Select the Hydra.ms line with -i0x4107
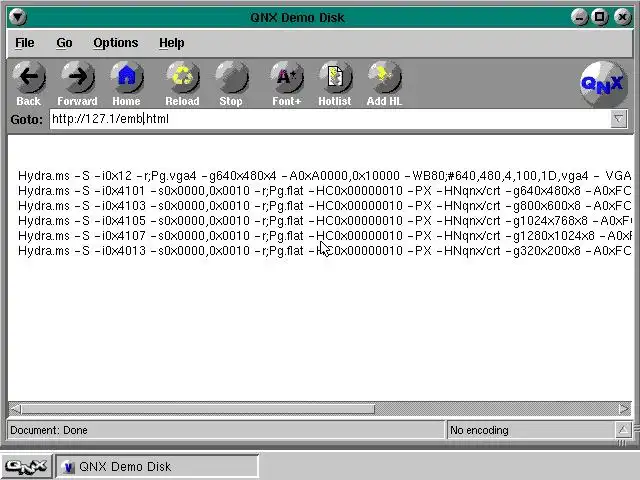The width and height of the screenshot is (640, 480). pyautogui.click(x=324, y=236)
